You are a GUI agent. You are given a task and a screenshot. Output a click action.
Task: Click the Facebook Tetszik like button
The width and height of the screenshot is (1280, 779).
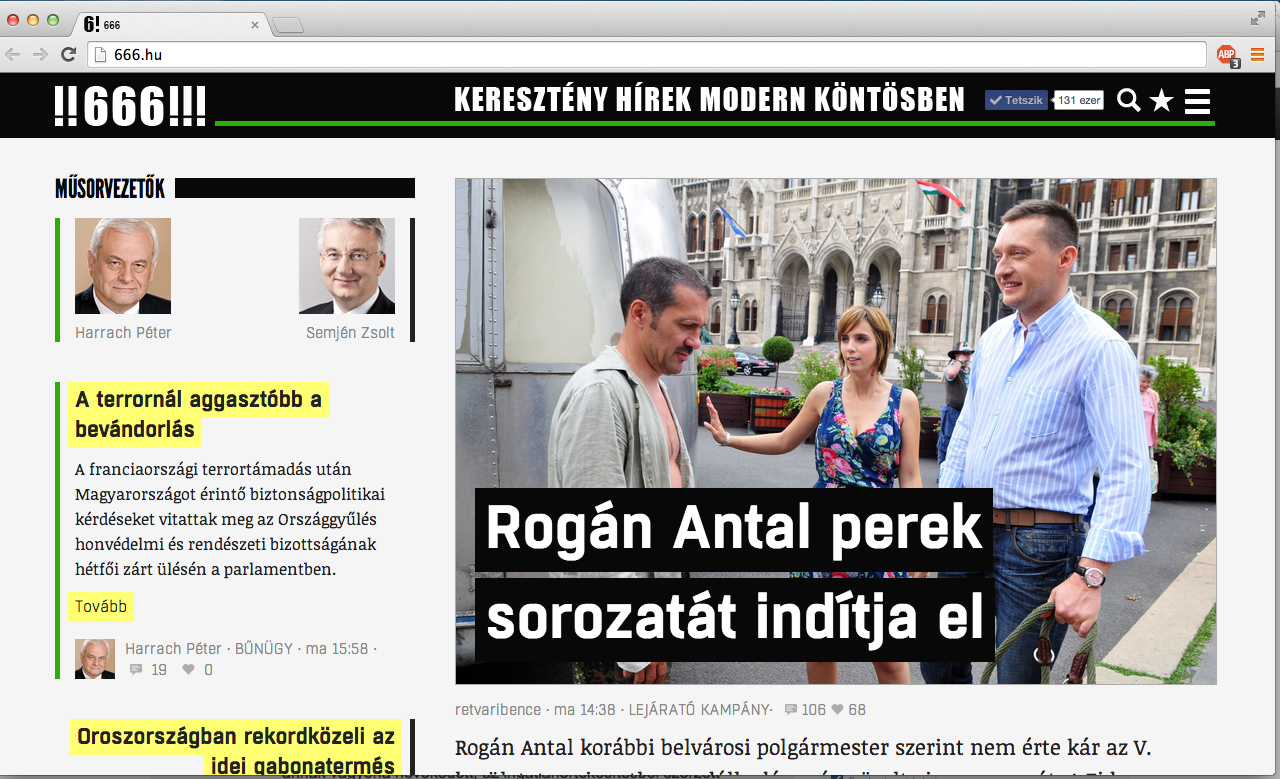pos(1016,99)
